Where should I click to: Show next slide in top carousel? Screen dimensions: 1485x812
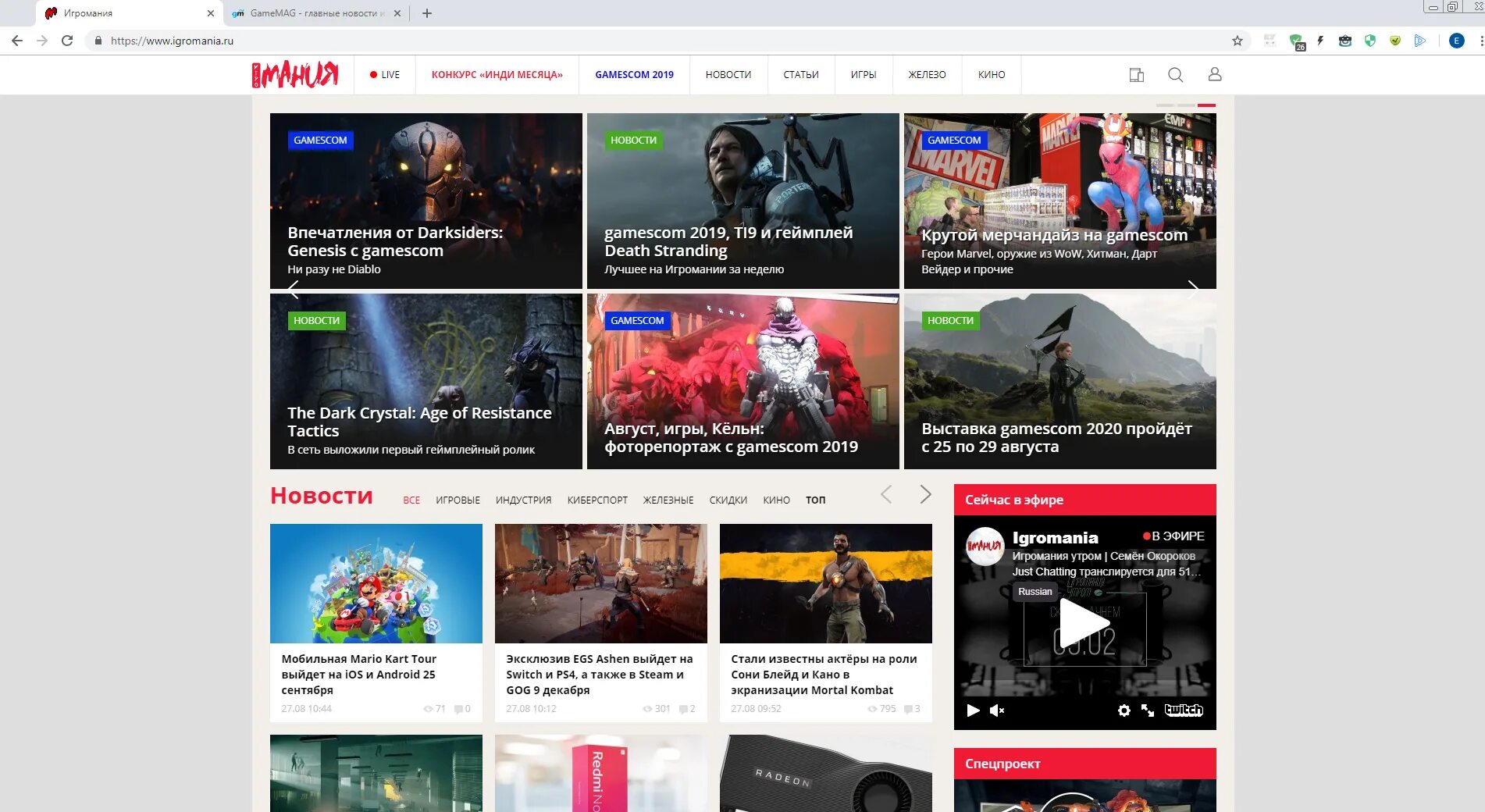point(1192,290)
